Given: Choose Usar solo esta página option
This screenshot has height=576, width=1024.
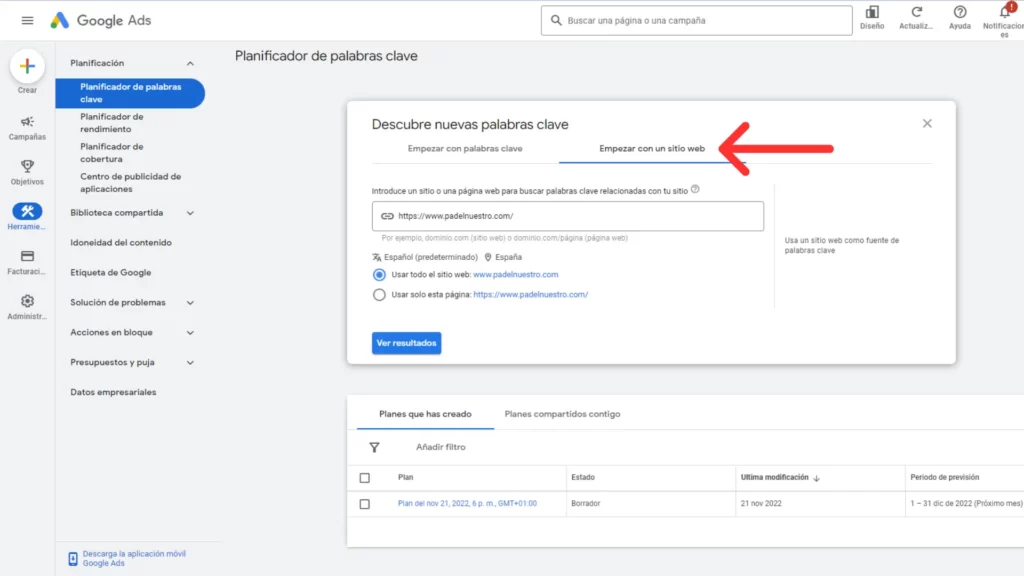Looking at the screenshot, I should coord(380,295).
